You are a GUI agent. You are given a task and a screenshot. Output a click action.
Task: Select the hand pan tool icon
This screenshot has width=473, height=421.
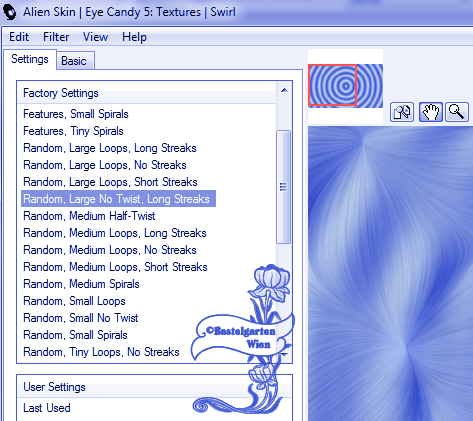point(431,112)
